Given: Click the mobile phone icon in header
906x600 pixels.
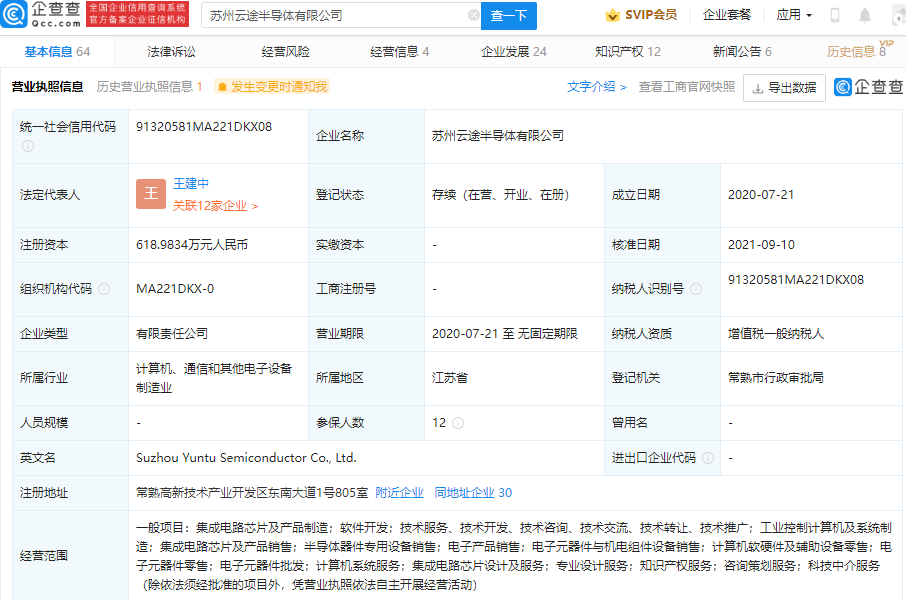Looking at the screenshot, I should pyautogui.click(x=835, y=15).
